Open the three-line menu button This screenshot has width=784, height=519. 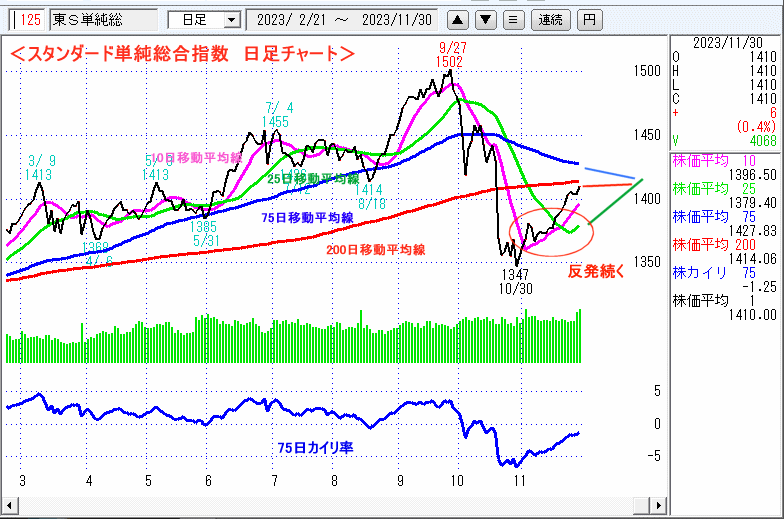pyautogui.click(x=512, y=19)
